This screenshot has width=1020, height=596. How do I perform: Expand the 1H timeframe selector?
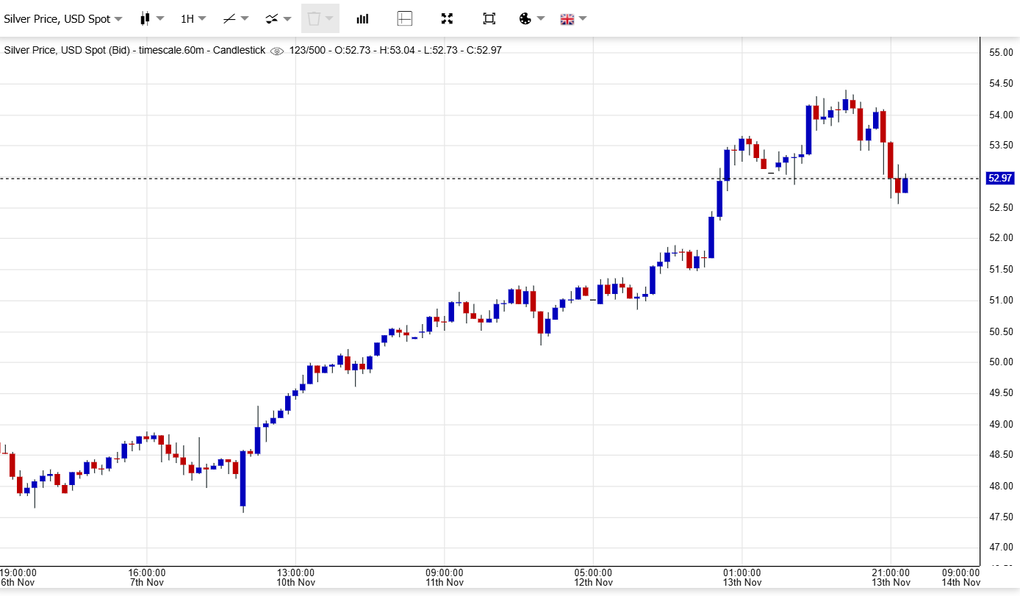coord(193,19)
